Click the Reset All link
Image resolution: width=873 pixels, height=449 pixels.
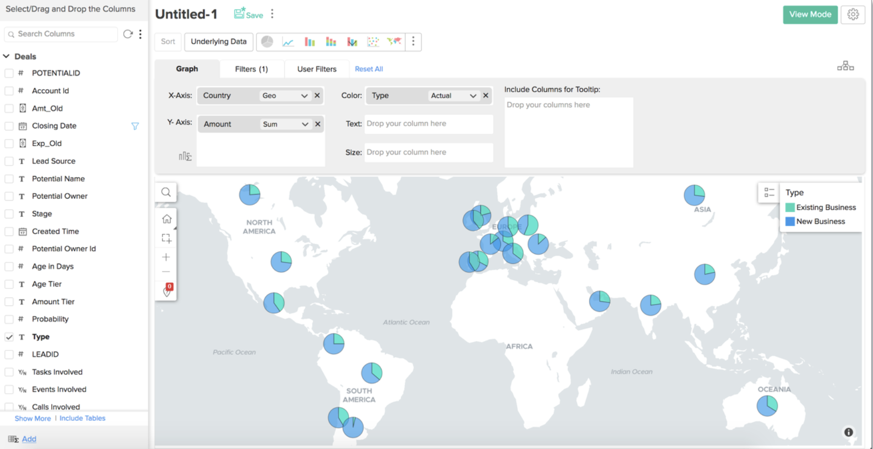pyautogui.click(x=368, y=69)
